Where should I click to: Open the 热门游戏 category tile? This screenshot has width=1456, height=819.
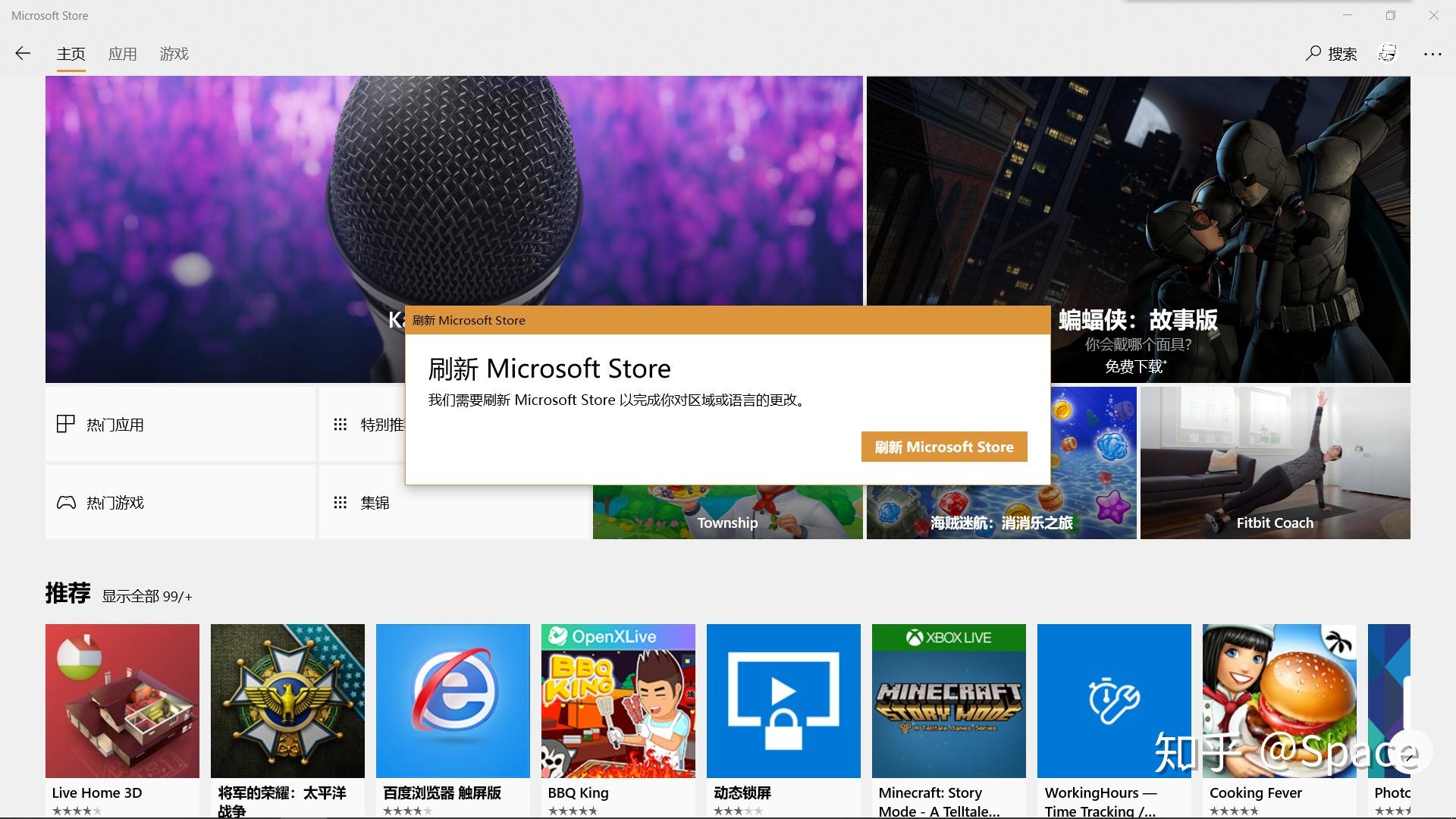pos(180,503)
